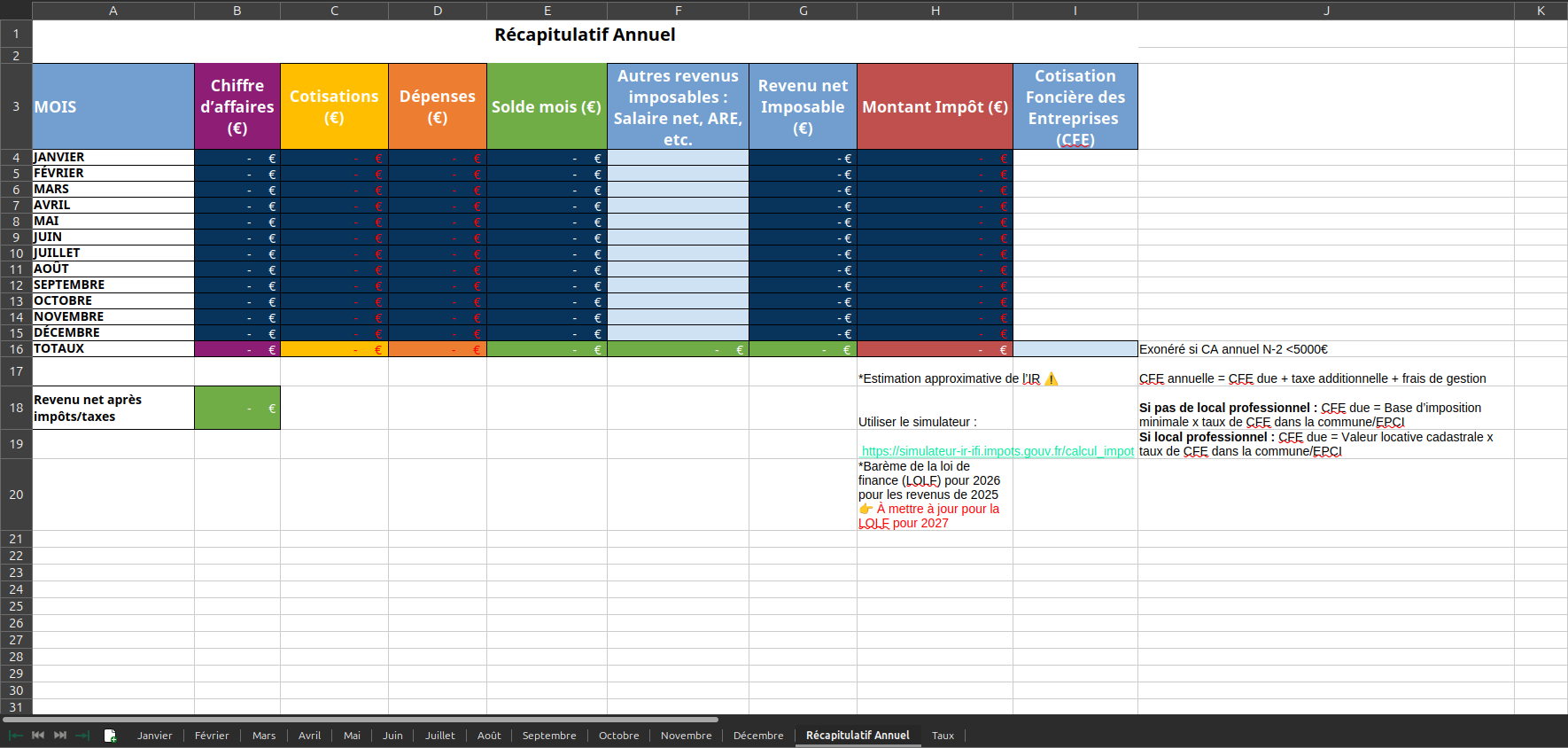Select column A header
This screenshot has height=748, width=1568.
coord(113,11)
